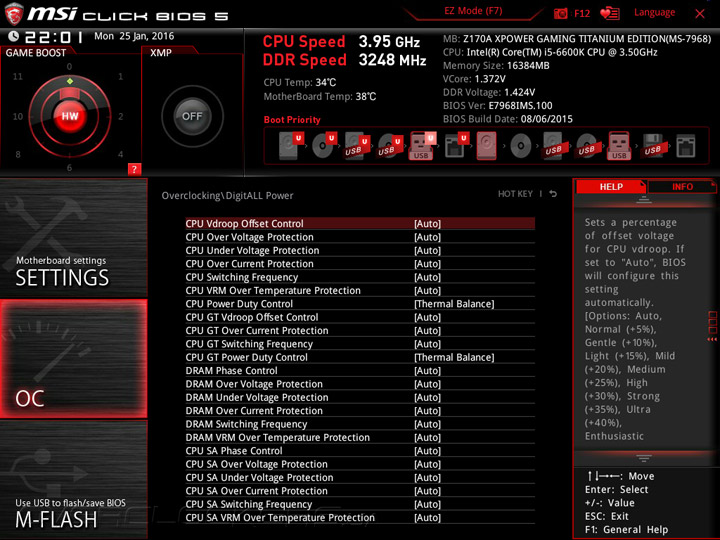Open the OC overclocking section
Viewport: 720px width, 540px height.
(x=73, y=359)
